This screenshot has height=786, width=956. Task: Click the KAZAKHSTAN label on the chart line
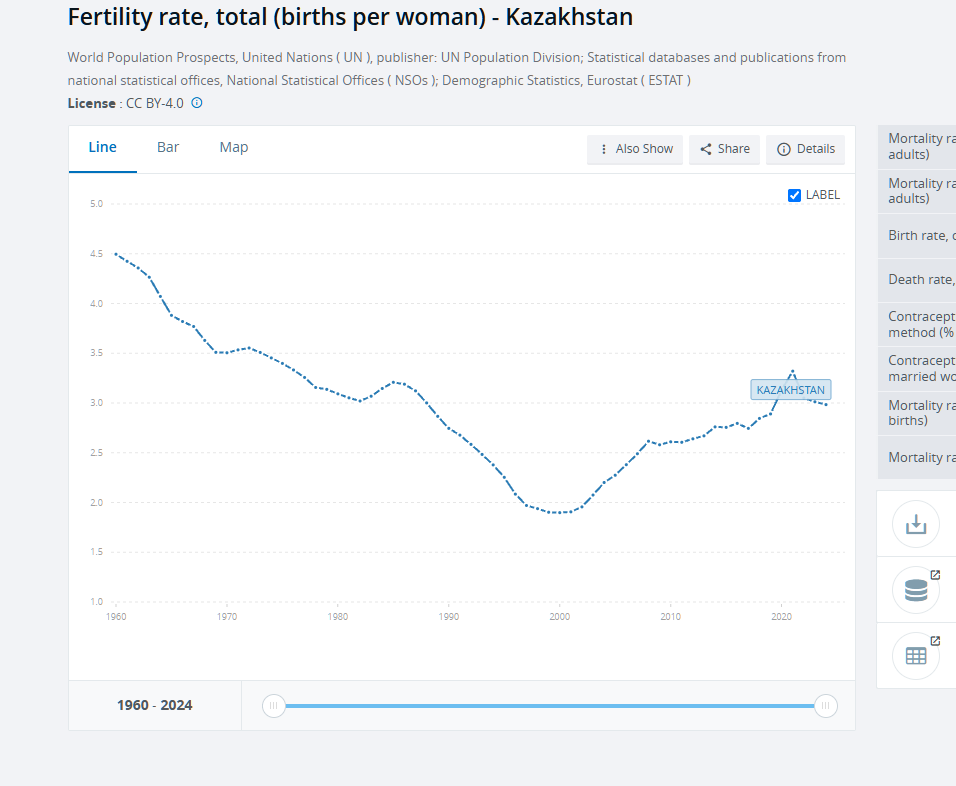click(791, 390)
